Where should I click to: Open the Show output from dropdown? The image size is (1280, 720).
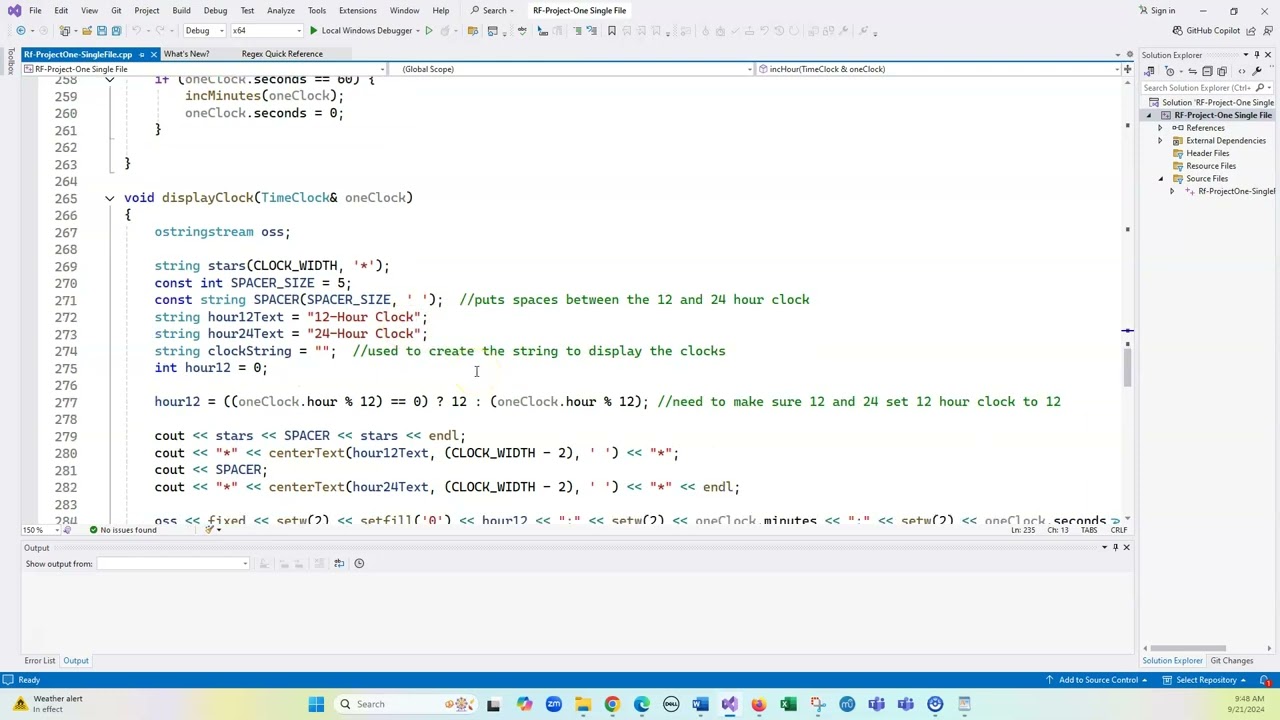point(172,564)
